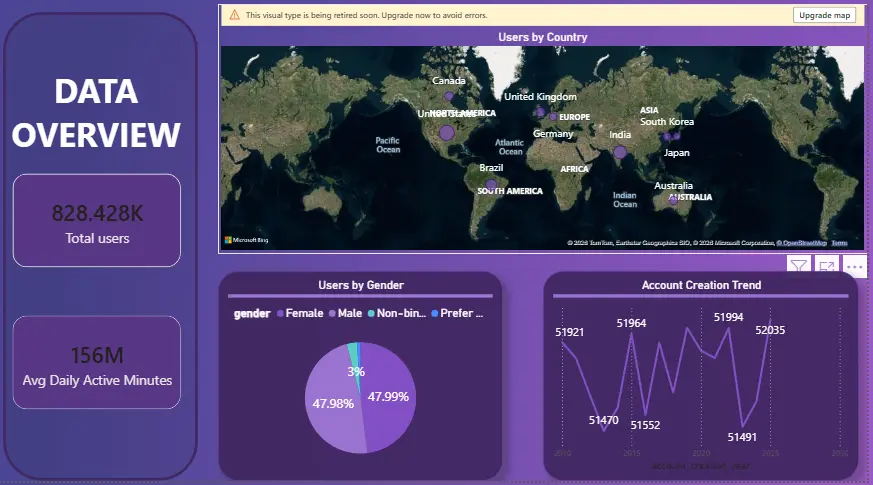
Task: Click the Microsoft Bing logo on map
Action: pos(246,240)
